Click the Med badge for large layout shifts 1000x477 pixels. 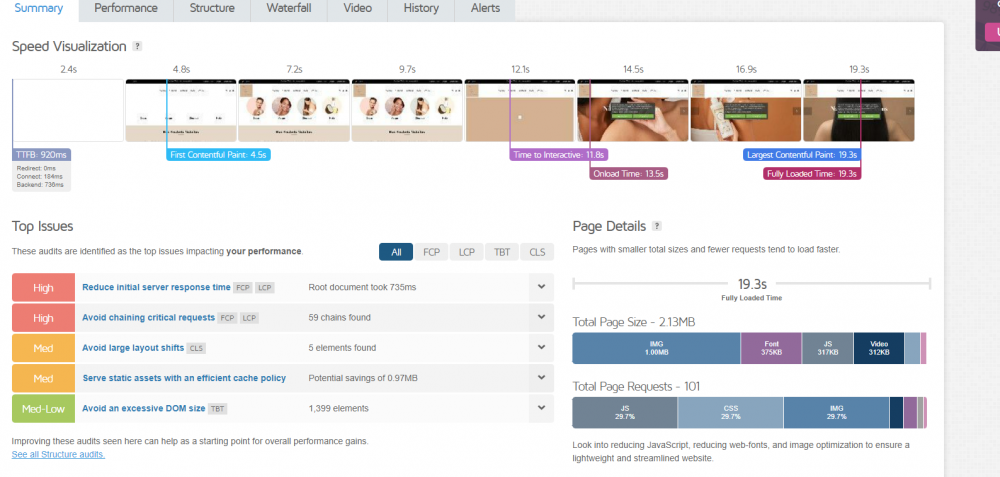pos(43,348)
